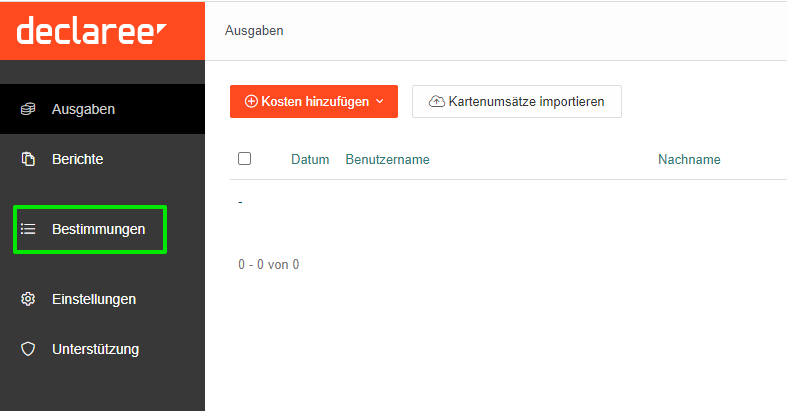This screenshot has width=787, height=411.
Task: Click the list icon beside Bestimmungen
Action: point(28,229)
